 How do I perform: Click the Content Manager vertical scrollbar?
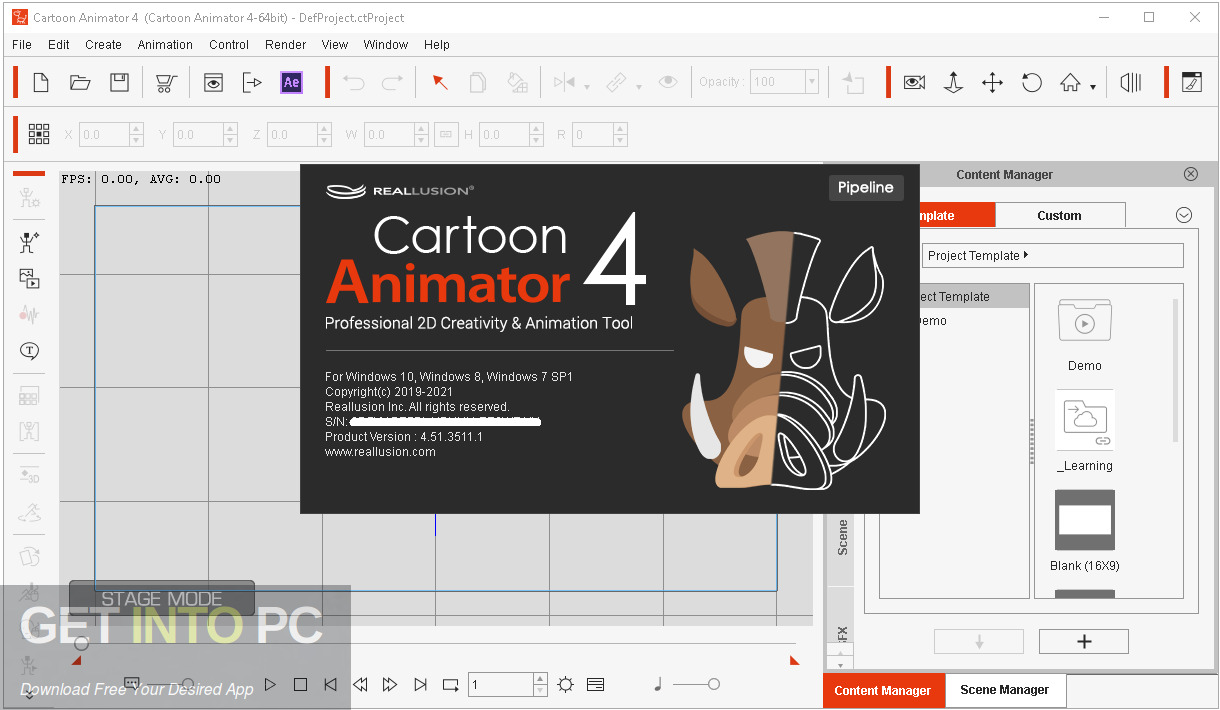coord(1175,370)
